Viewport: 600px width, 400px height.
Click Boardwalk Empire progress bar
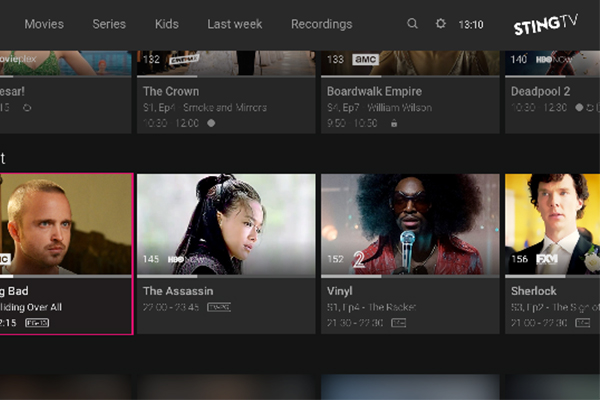click(x=410, y=77)
